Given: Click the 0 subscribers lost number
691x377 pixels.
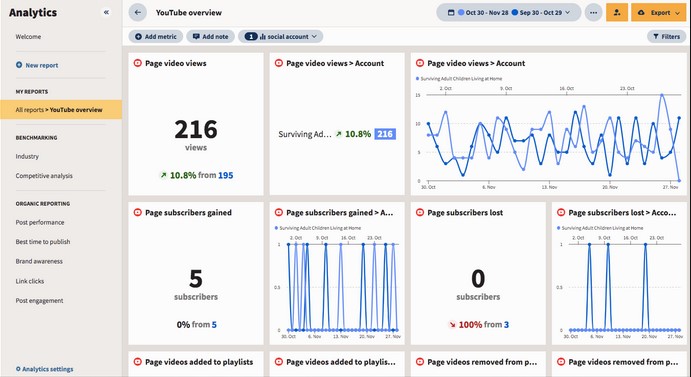Looking at the screenshot, I should click(x=478, y=279).
